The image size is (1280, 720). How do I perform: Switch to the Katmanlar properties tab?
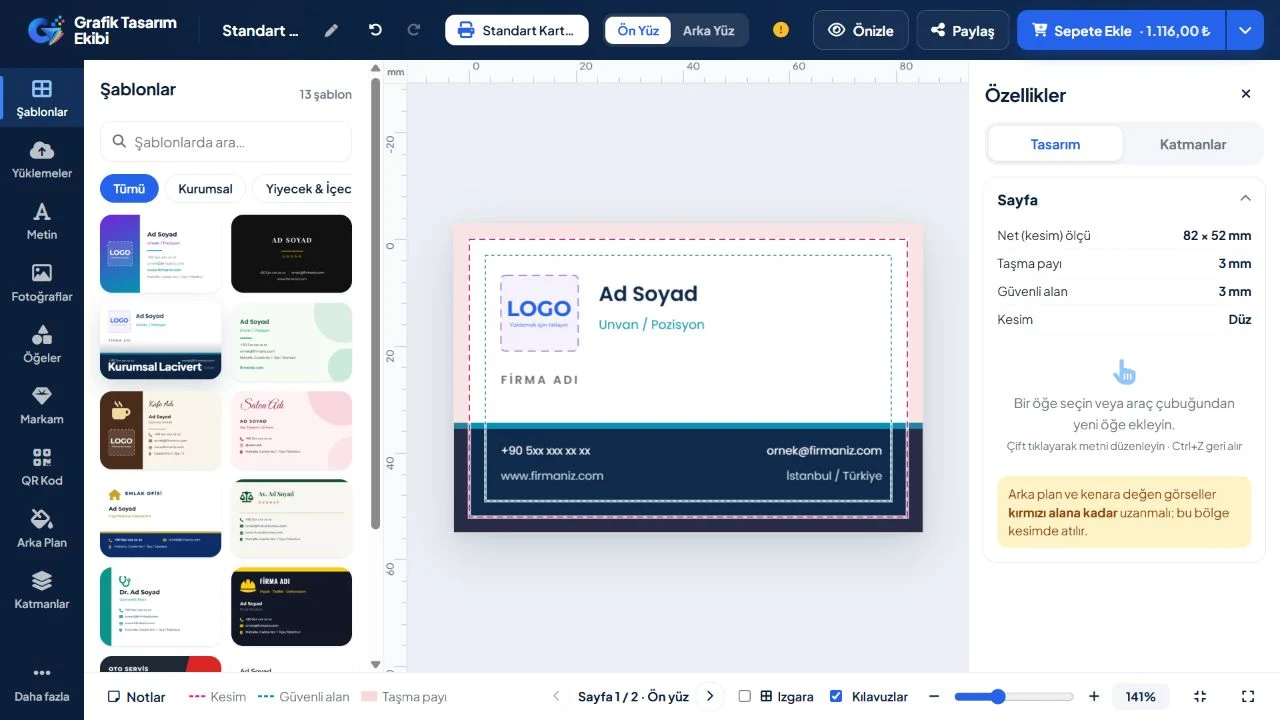coord(1193,144)
